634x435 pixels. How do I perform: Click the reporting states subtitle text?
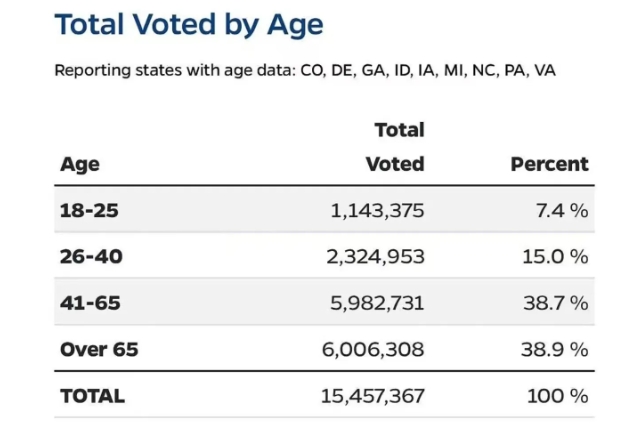[x=305, y=71]
